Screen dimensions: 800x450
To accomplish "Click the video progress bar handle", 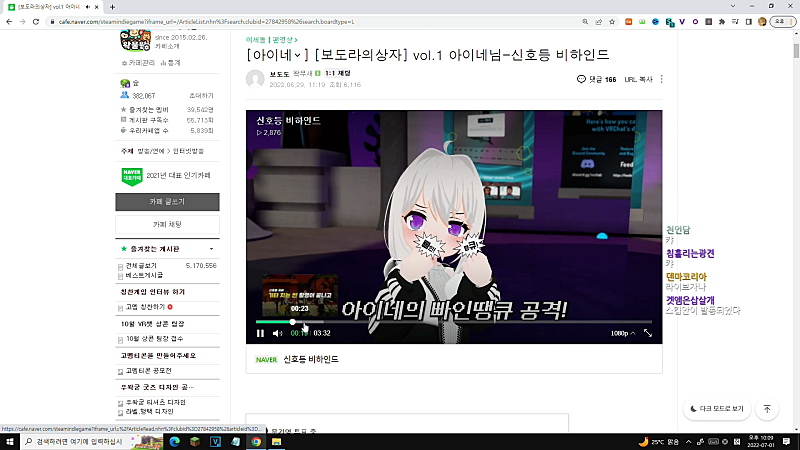I will (x=292, y=322).
